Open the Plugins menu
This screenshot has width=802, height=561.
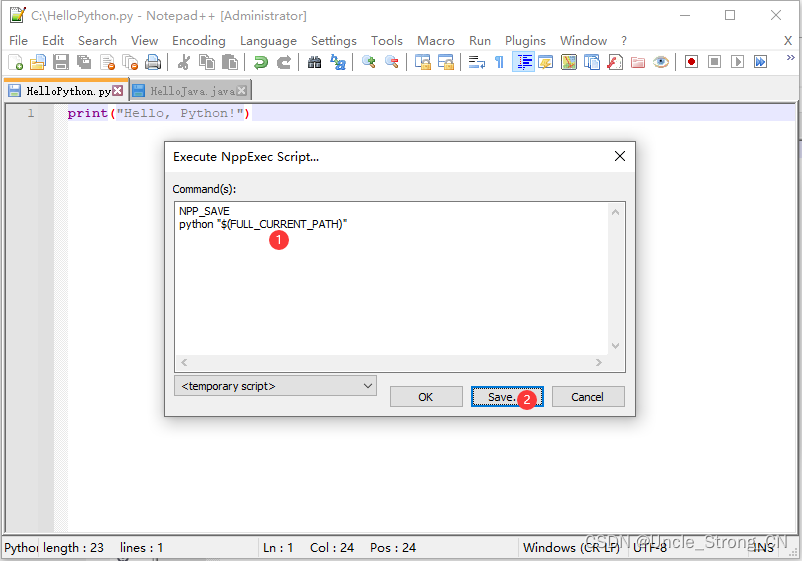click(525, 40)
